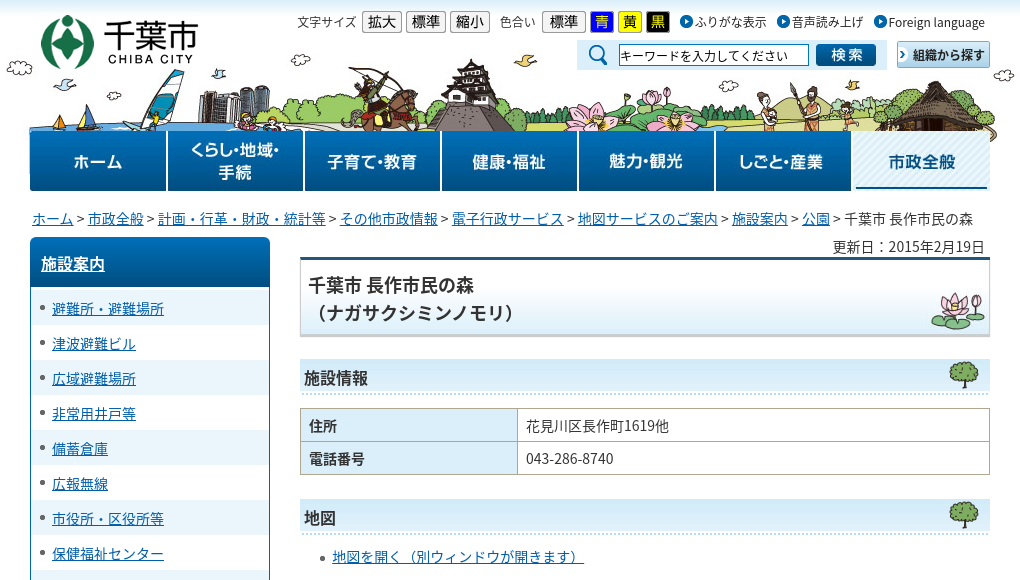Reset color scheme with 標準 swatch
Screen dimensions: 1020x580
tap(563, 21)
